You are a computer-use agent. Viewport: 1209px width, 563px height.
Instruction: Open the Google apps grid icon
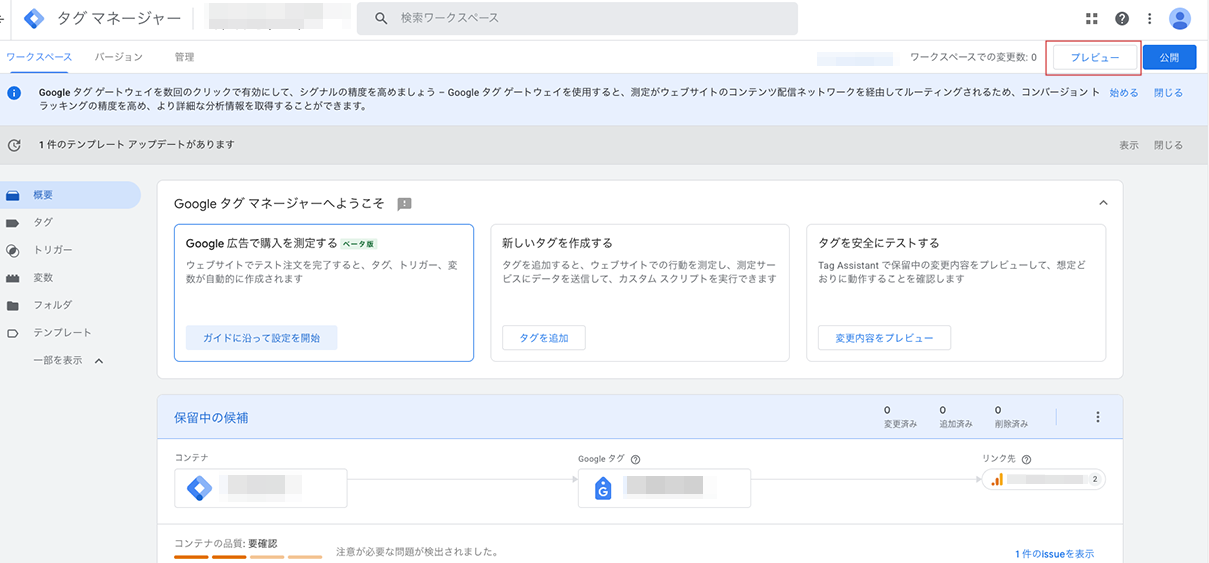click(1091, 18)
